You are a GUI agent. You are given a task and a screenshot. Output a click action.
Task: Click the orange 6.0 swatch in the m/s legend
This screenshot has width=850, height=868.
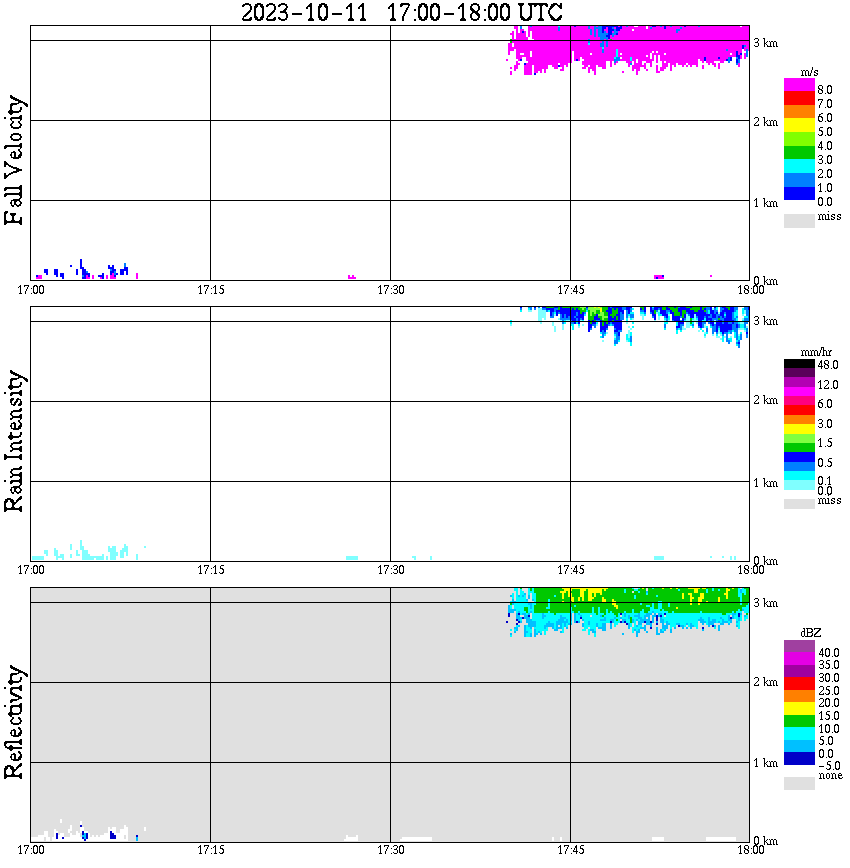click(799, 112)
